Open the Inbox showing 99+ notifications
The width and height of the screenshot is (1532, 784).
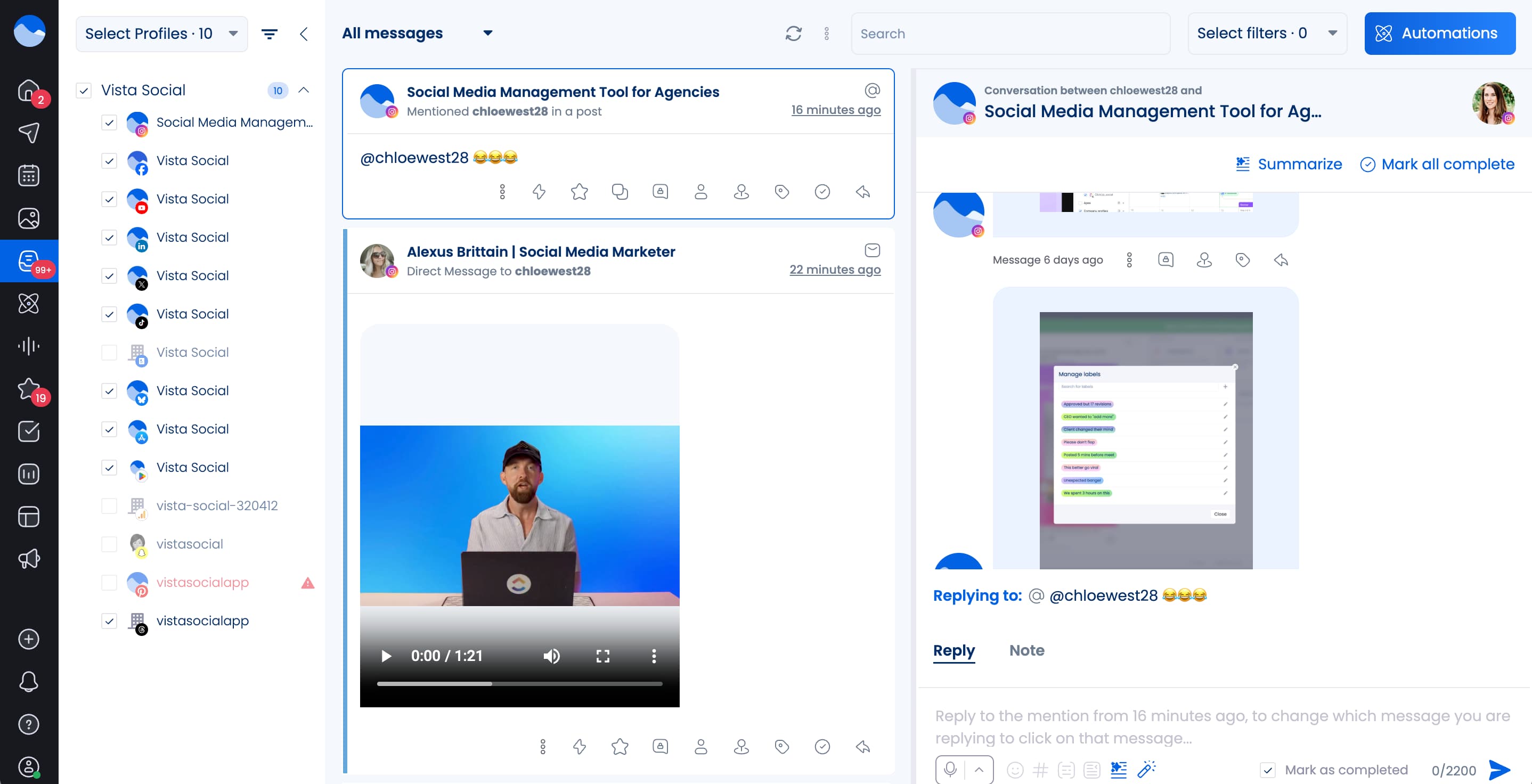coord(29,260)
